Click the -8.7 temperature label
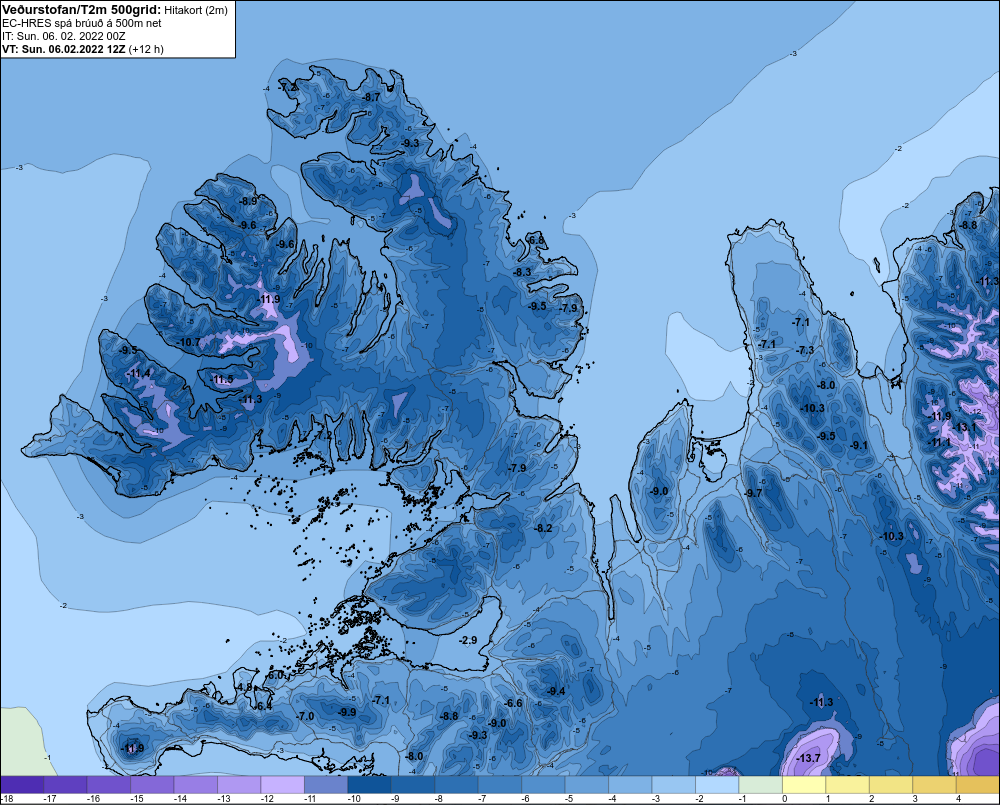This screenshot has height=805, width=1000. click(x=371, y=97)
